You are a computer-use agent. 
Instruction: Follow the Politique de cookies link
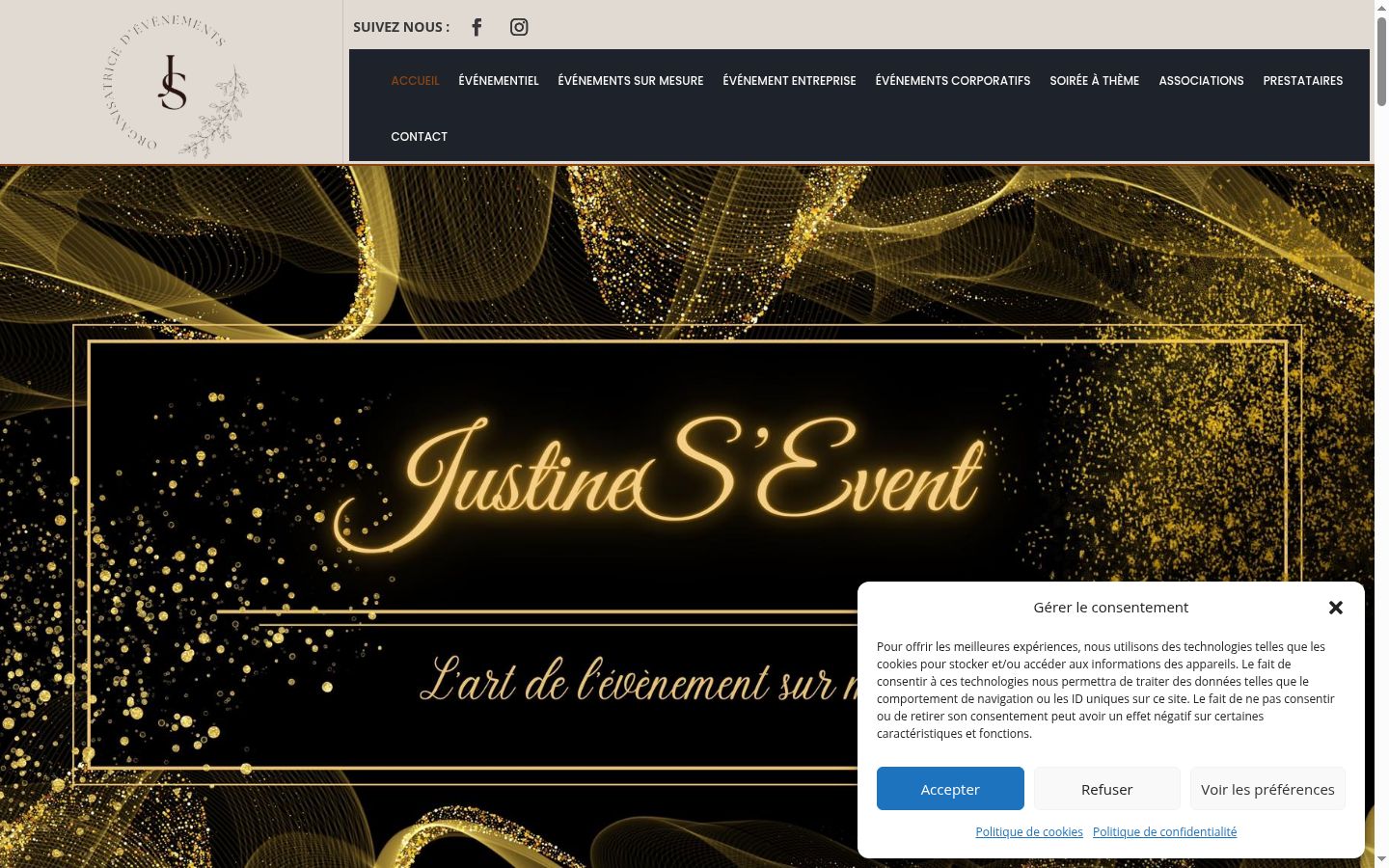[1029, 832]
